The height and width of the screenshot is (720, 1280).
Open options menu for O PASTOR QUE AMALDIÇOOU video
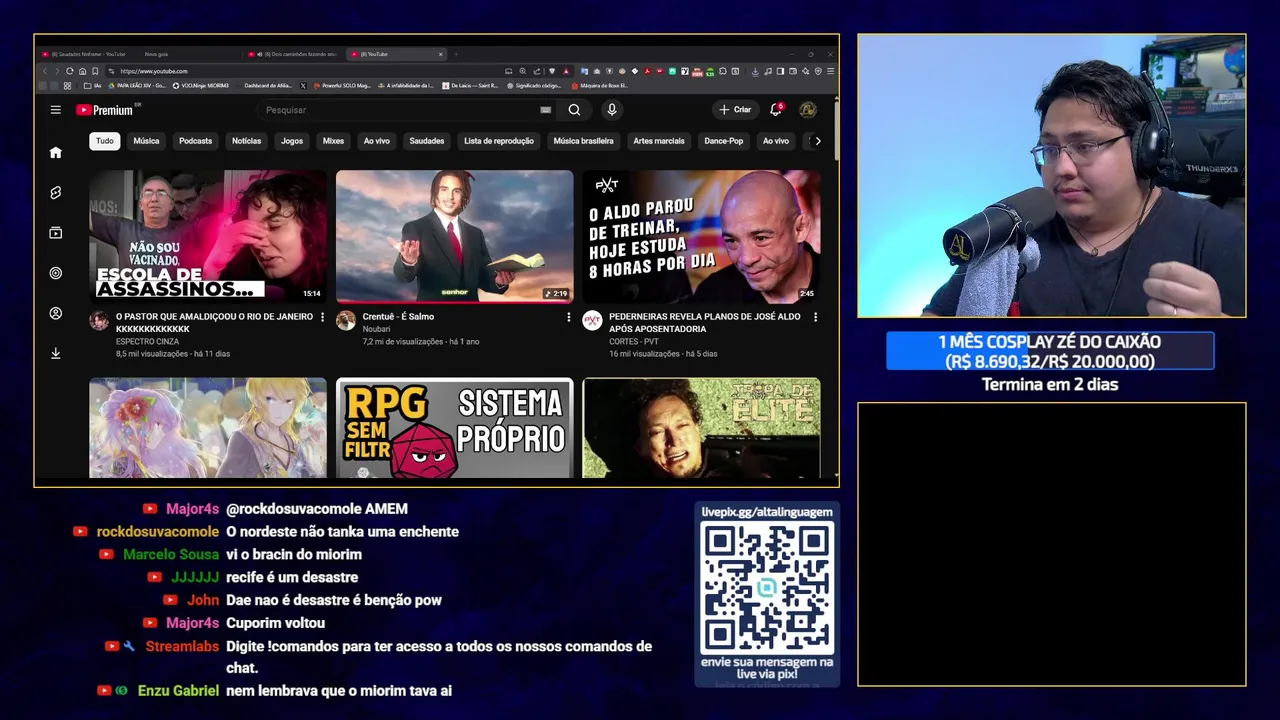point(322,317)
